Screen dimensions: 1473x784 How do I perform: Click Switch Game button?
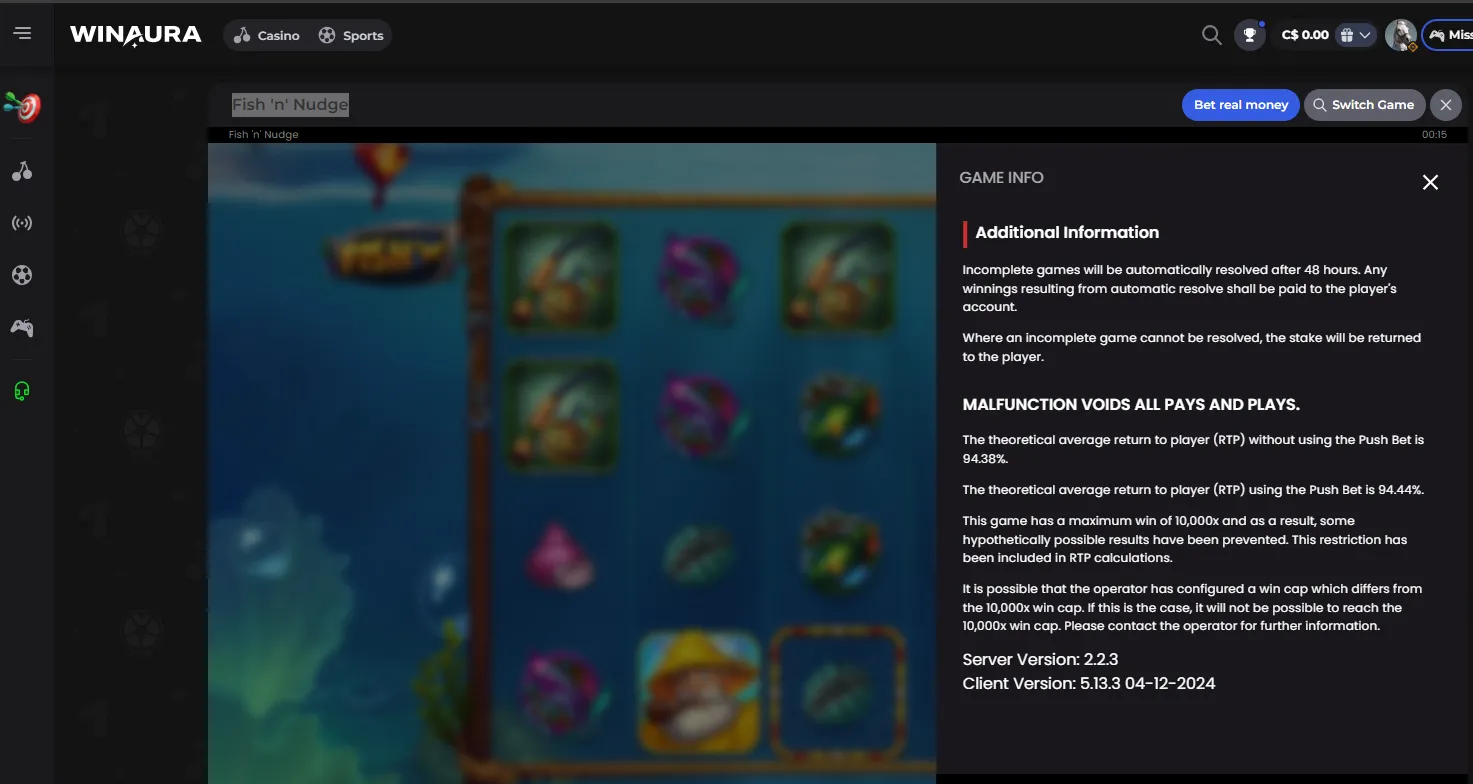[x=1363, y=105]
